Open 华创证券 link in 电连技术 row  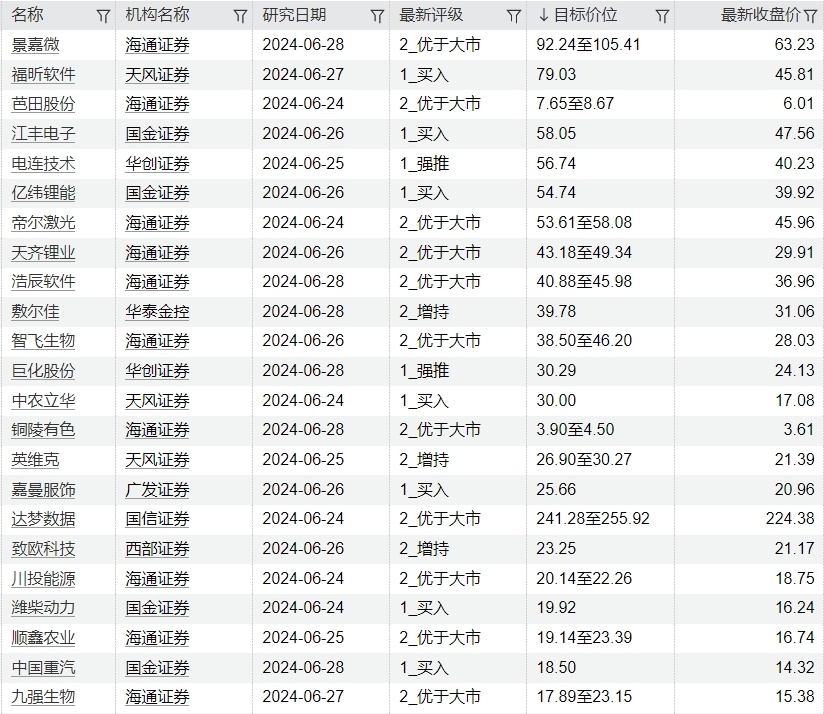point(157,163)
